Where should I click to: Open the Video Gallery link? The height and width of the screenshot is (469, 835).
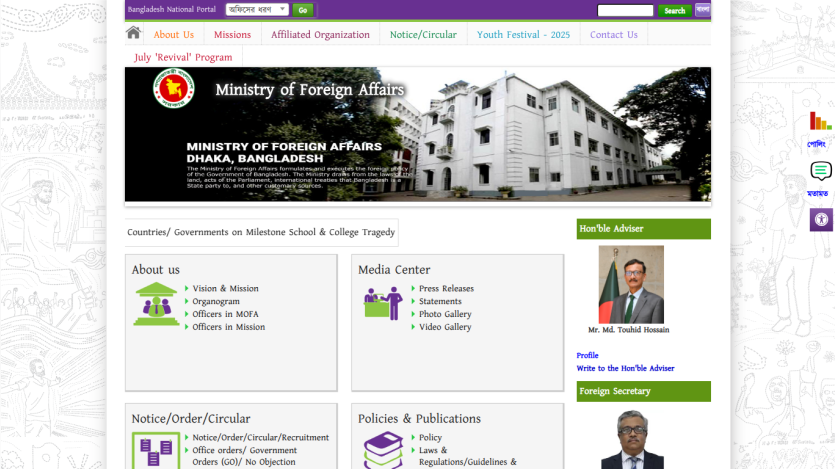pos(445,327)
